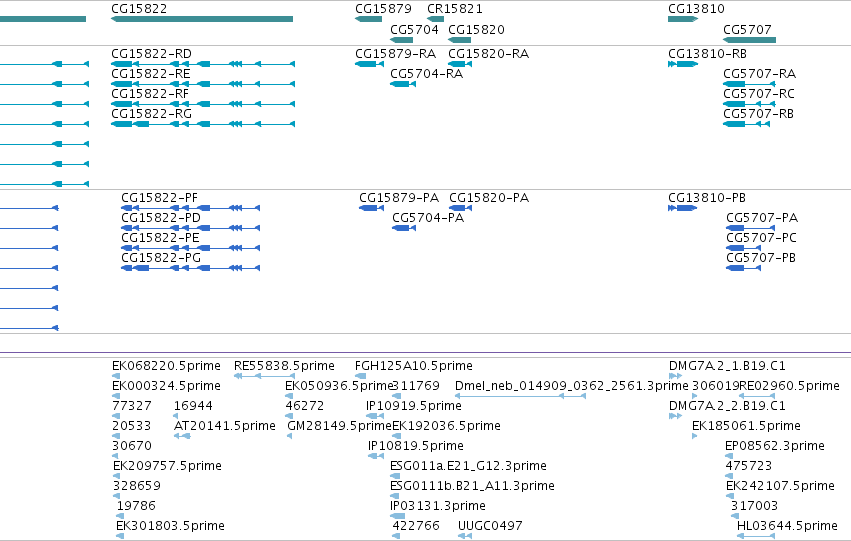This screenshot has width=851, height=541.
Task: Select EST HL03644.5prime
Action: pos(756,537)
